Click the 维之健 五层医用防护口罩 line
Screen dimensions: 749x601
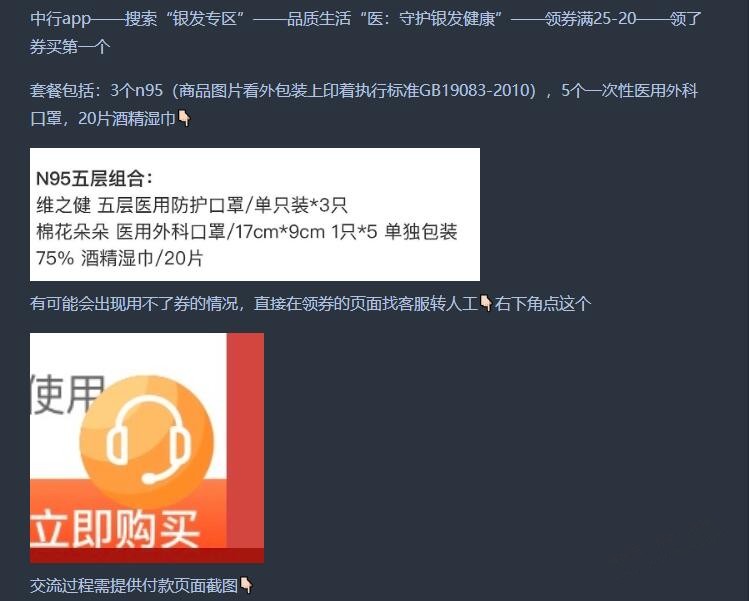pyautogui.click(x=192, y=205)
